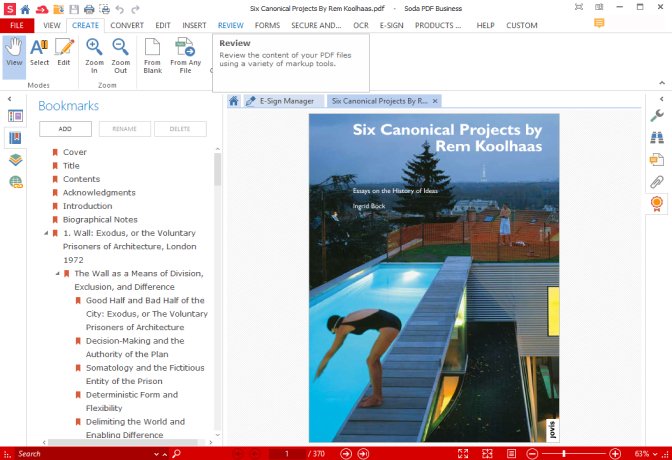This screenshot has width=672, height=460.
Task: Collapse the ribbon with the chevron arrow
Action: [662, 83]
